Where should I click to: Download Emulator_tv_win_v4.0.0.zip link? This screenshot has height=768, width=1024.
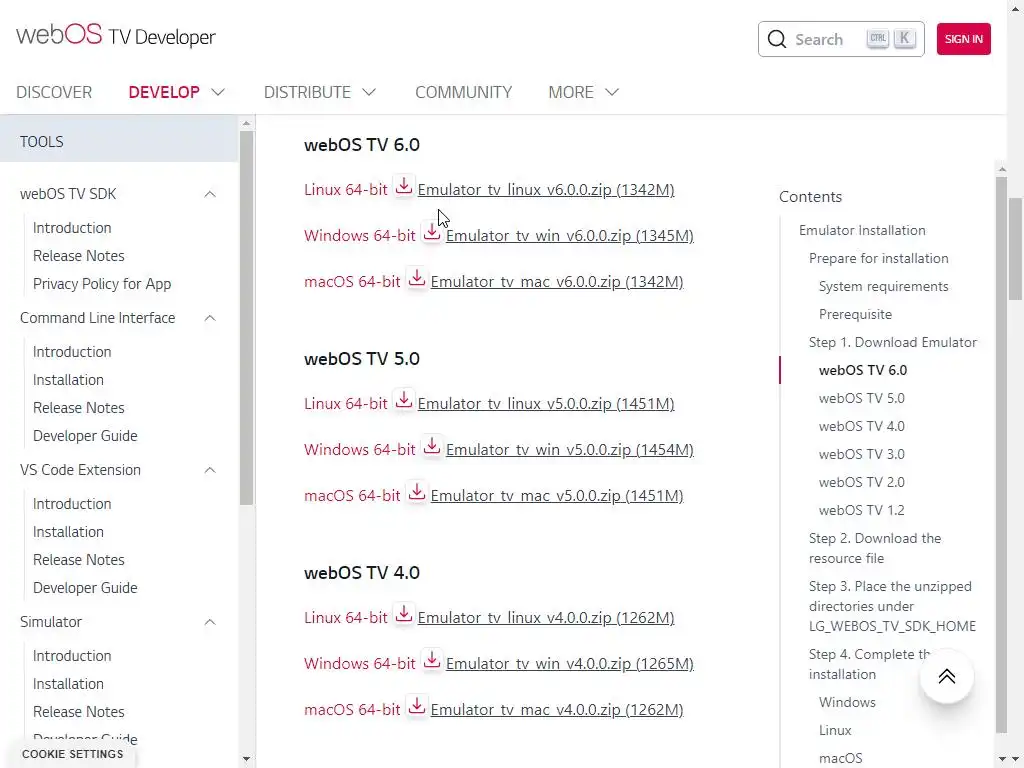pos(569,663)
